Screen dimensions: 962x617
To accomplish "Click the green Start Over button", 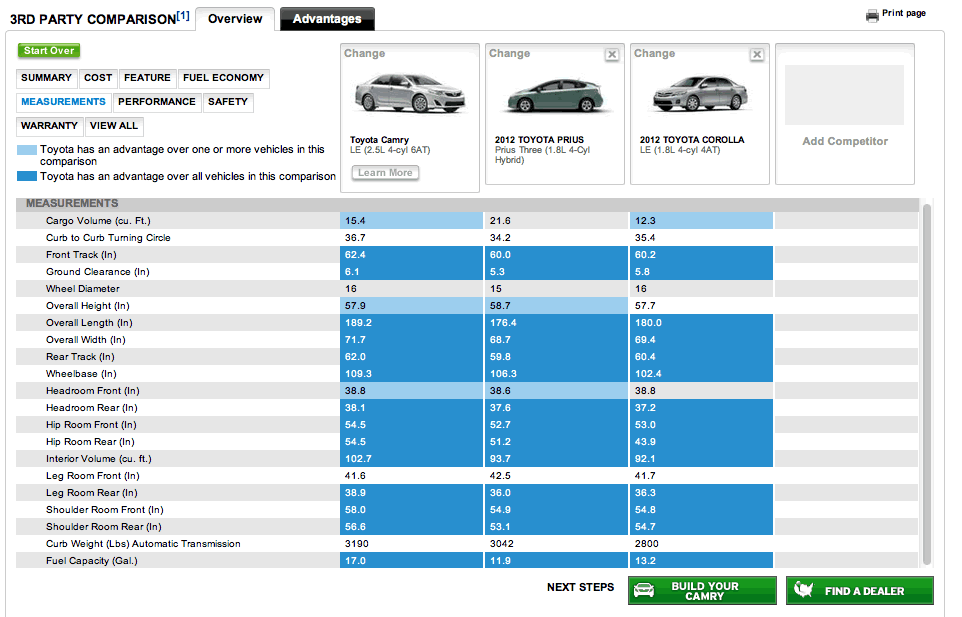I will (49, 51).
